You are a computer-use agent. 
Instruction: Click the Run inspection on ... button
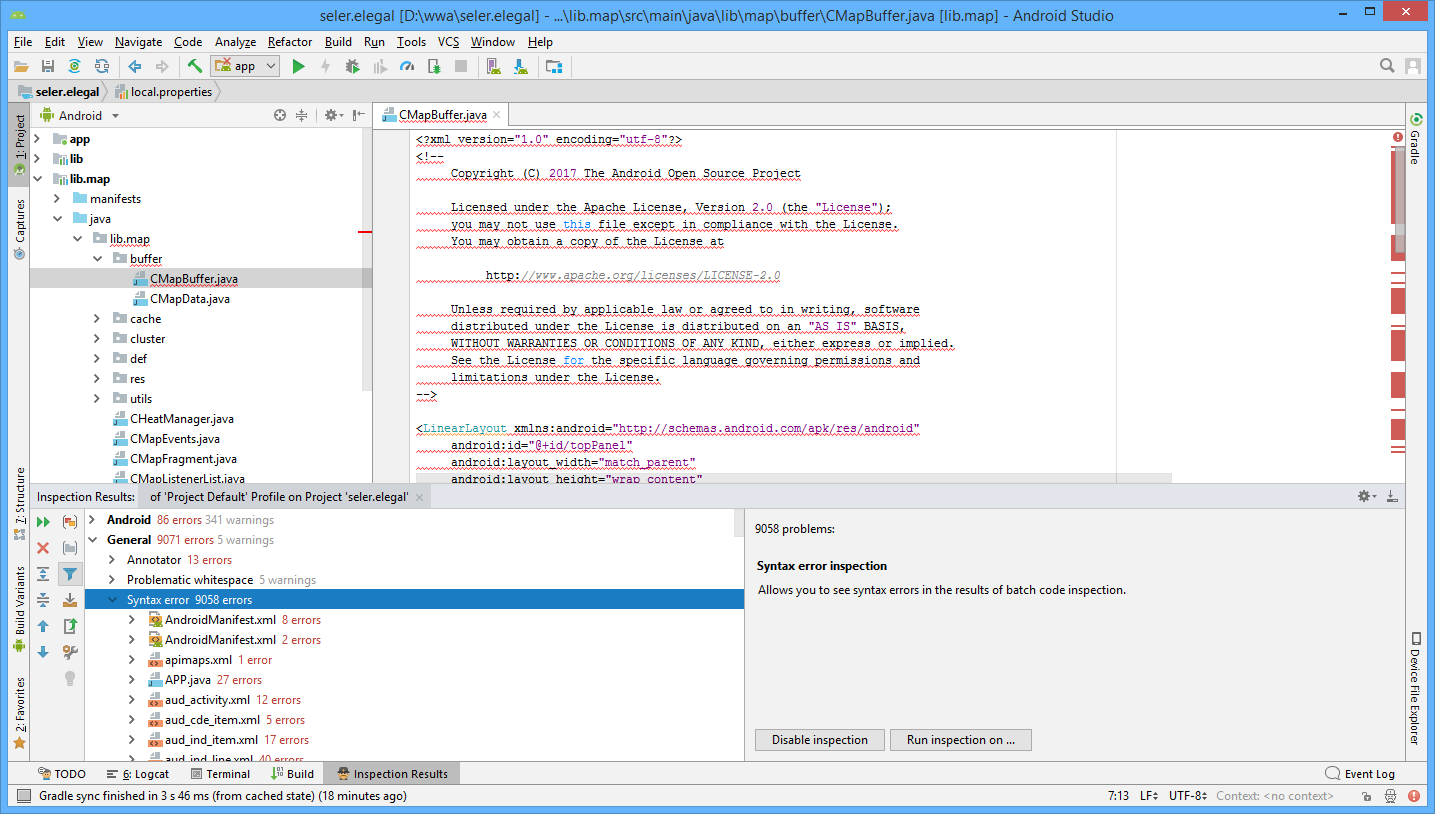point(960,740)
